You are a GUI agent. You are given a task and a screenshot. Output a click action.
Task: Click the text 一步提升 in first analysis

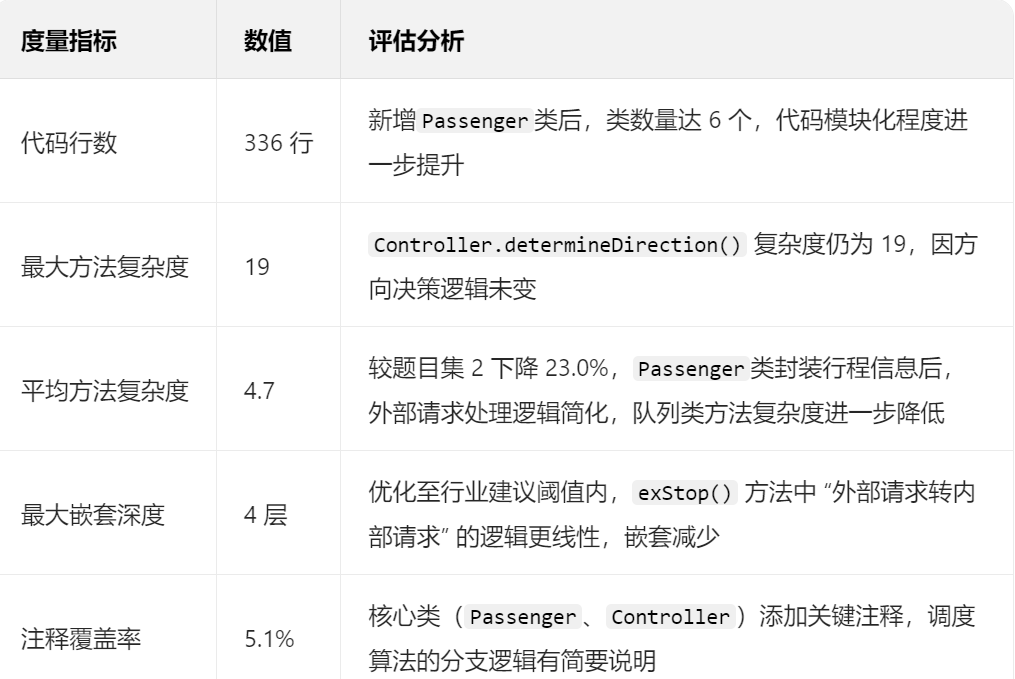point(416,165)
